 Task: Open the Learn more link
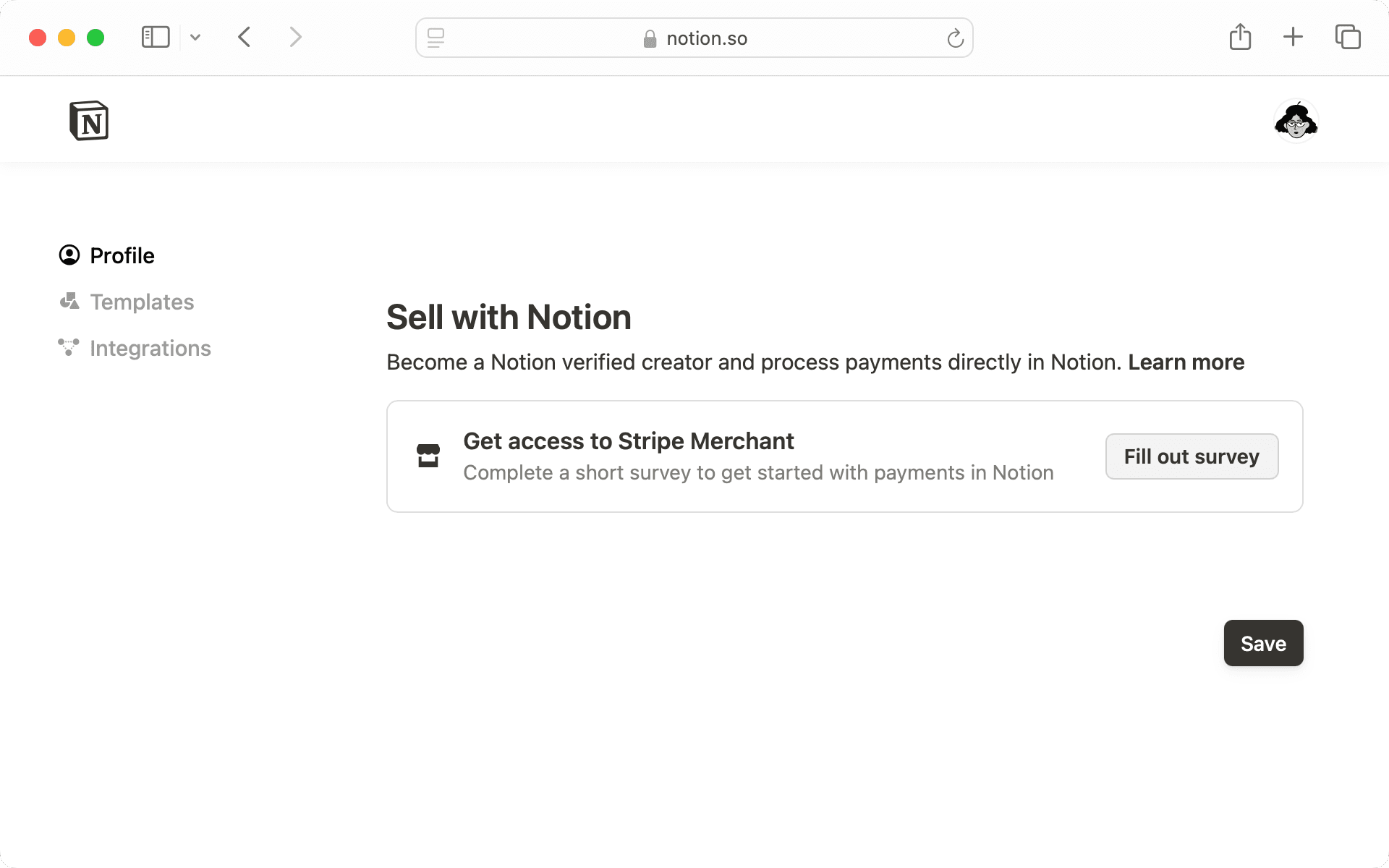coord(1185,362)
